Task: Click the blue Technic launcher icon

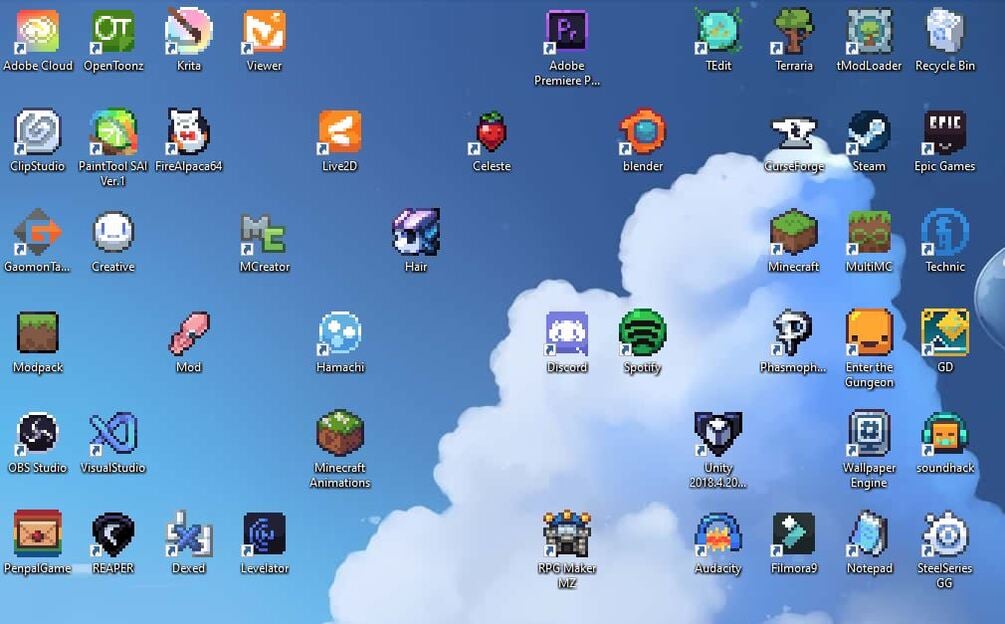Action: point(945,232)
